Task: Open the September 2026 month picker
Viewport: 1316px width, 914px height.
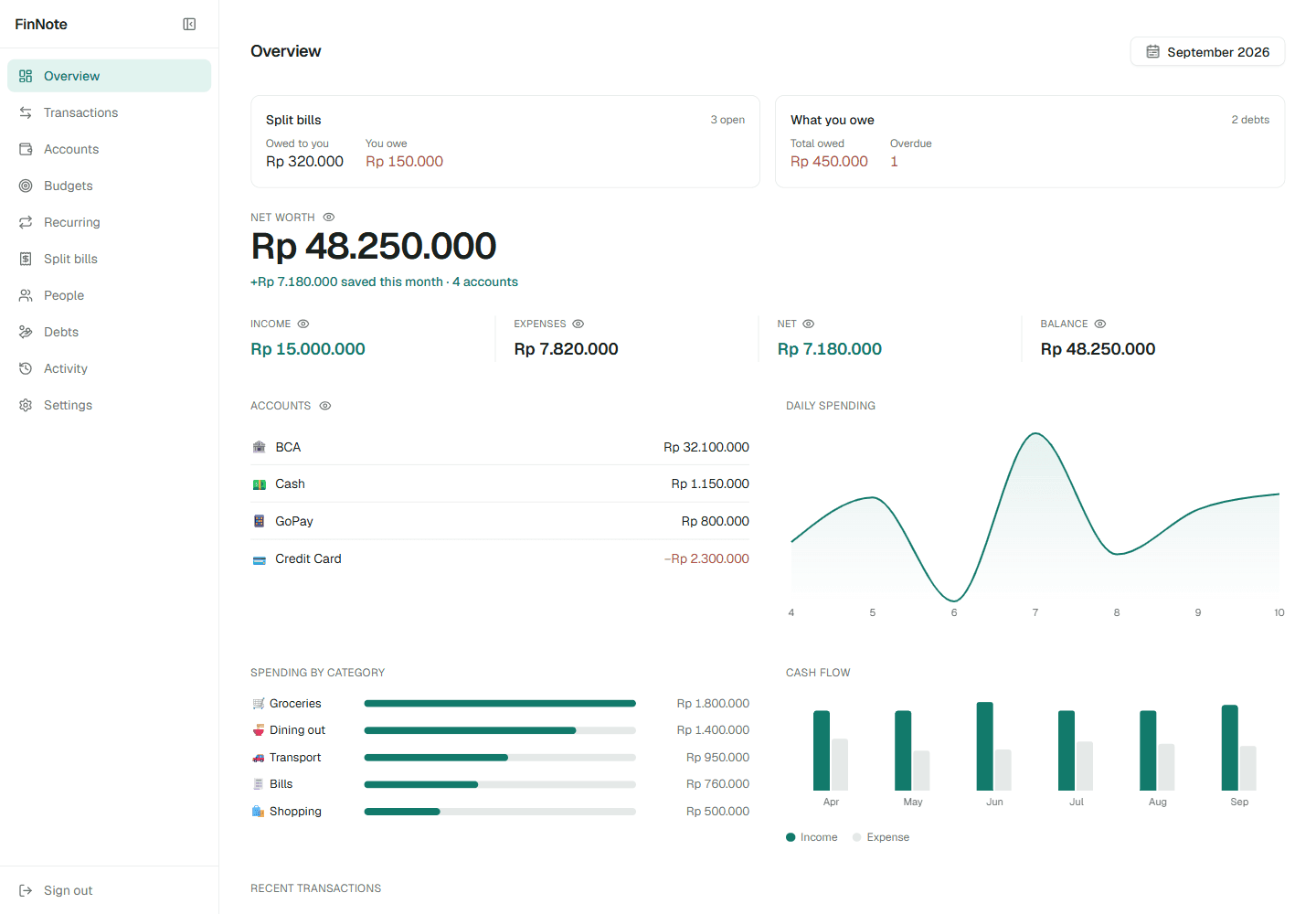Action: tap(1207, 52)
